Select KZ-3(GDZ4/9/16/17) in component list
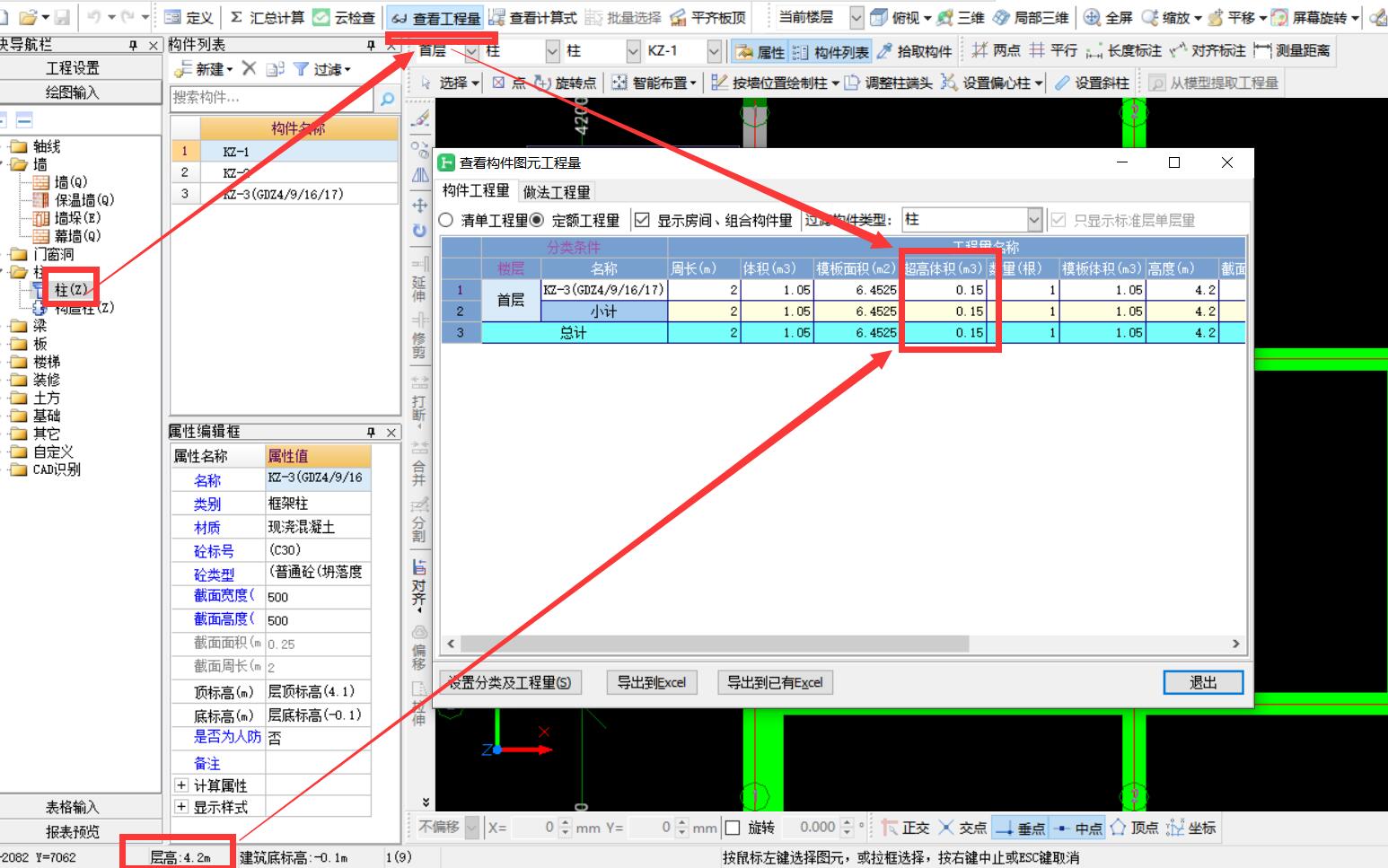 click(x=284, y=194)
